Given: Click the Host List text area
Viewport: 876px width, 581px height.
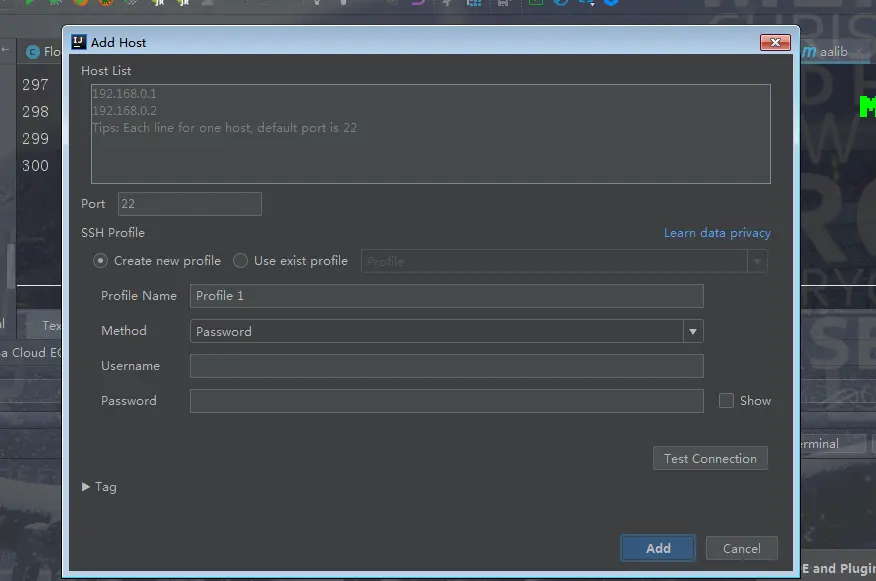Looking at the screenshot, I should 431,134.
